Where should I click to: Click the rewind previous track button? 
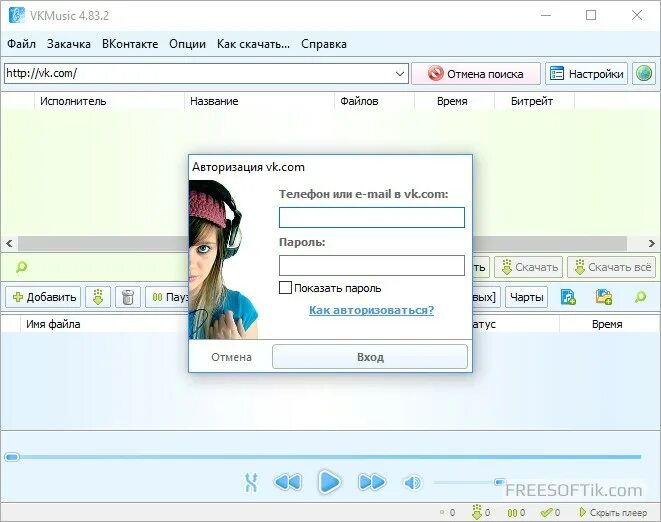288,482
